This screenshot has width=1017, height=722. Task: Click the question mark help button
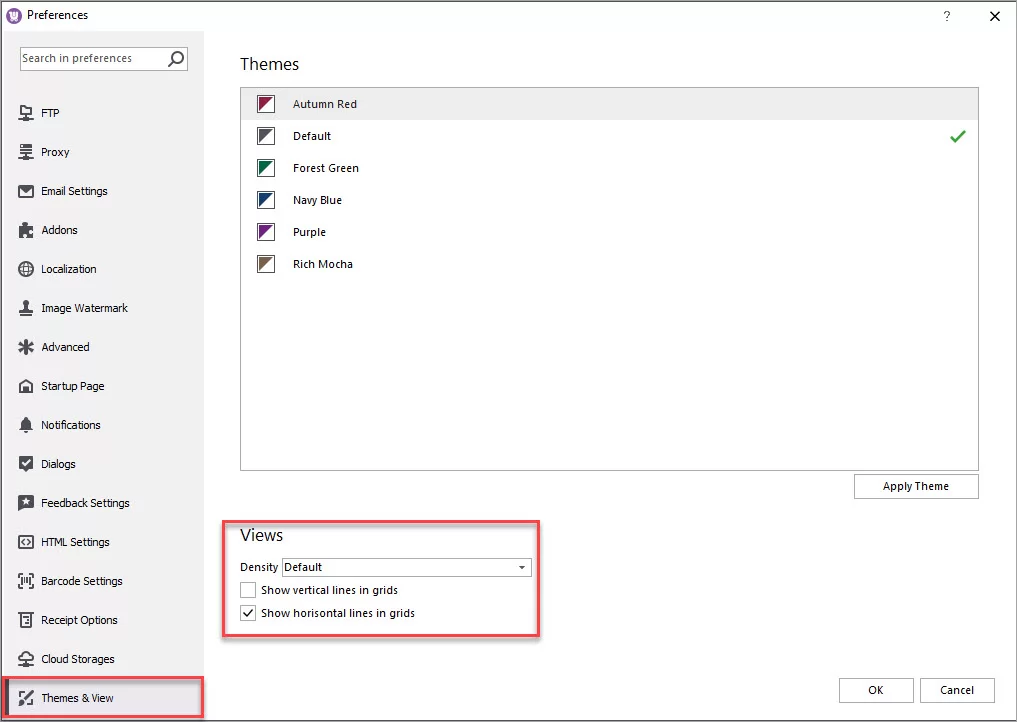947,16
